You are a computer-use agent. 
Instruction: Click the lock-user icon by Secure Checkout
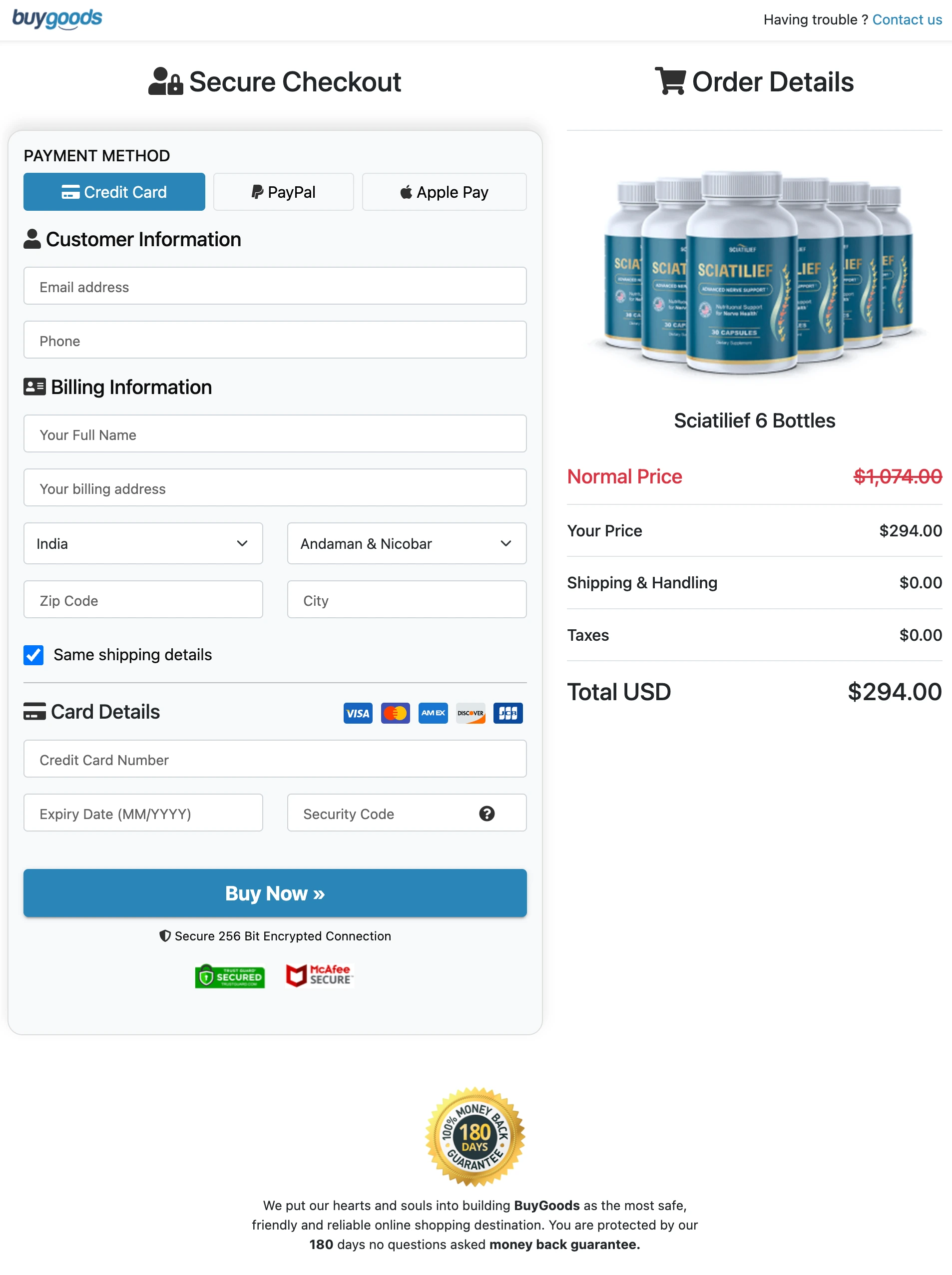tap(165, 81)
